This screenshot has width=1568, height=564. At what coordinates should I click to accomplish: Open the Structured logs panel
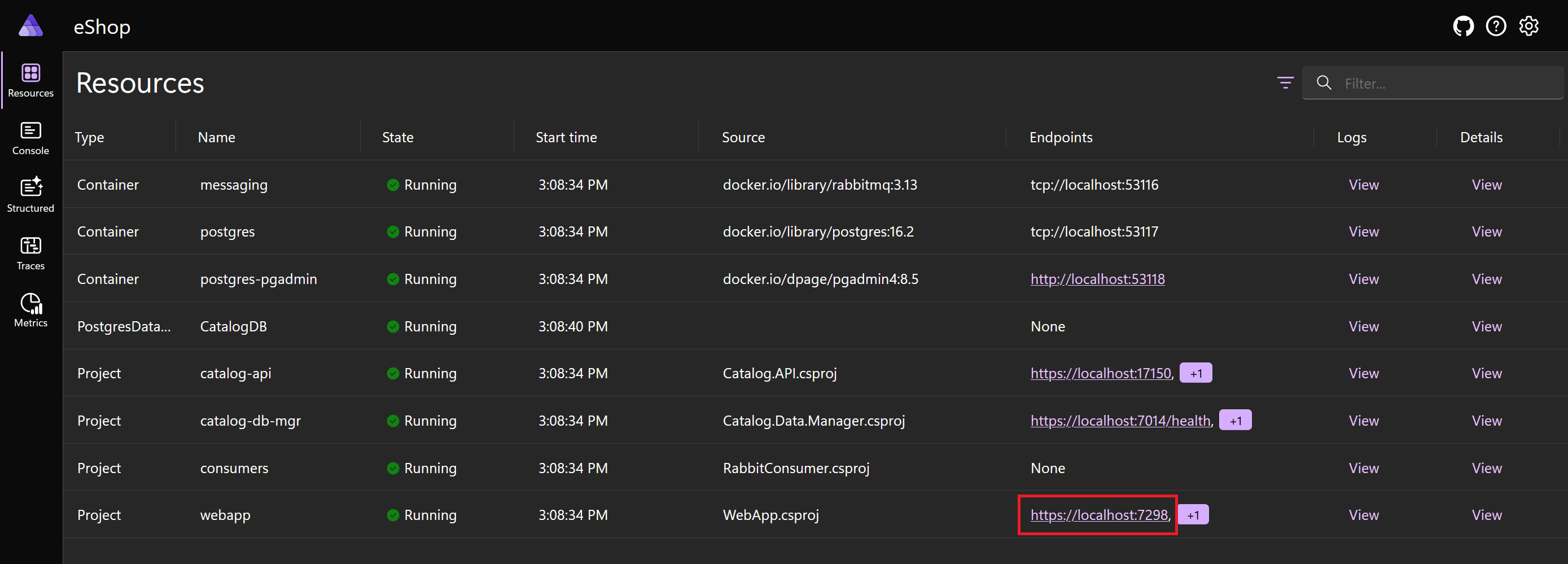pyautogui.click(x=30, y=195)
